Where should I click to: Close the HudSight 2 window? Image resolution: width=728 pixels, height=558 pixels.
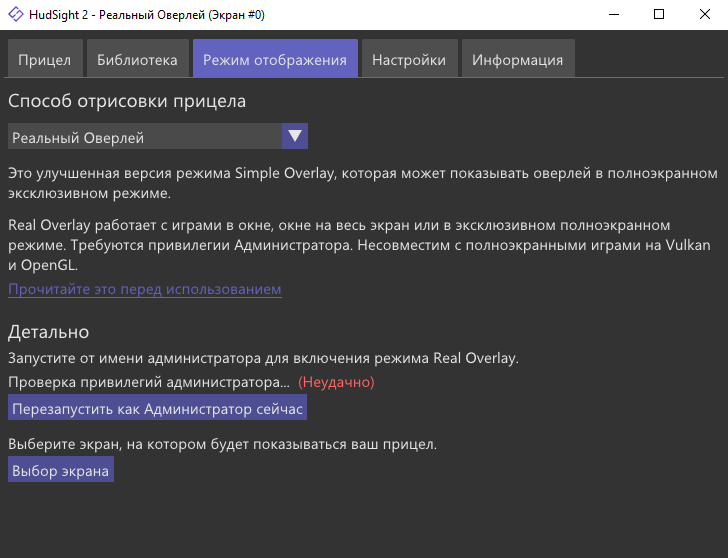click(705, 14)
